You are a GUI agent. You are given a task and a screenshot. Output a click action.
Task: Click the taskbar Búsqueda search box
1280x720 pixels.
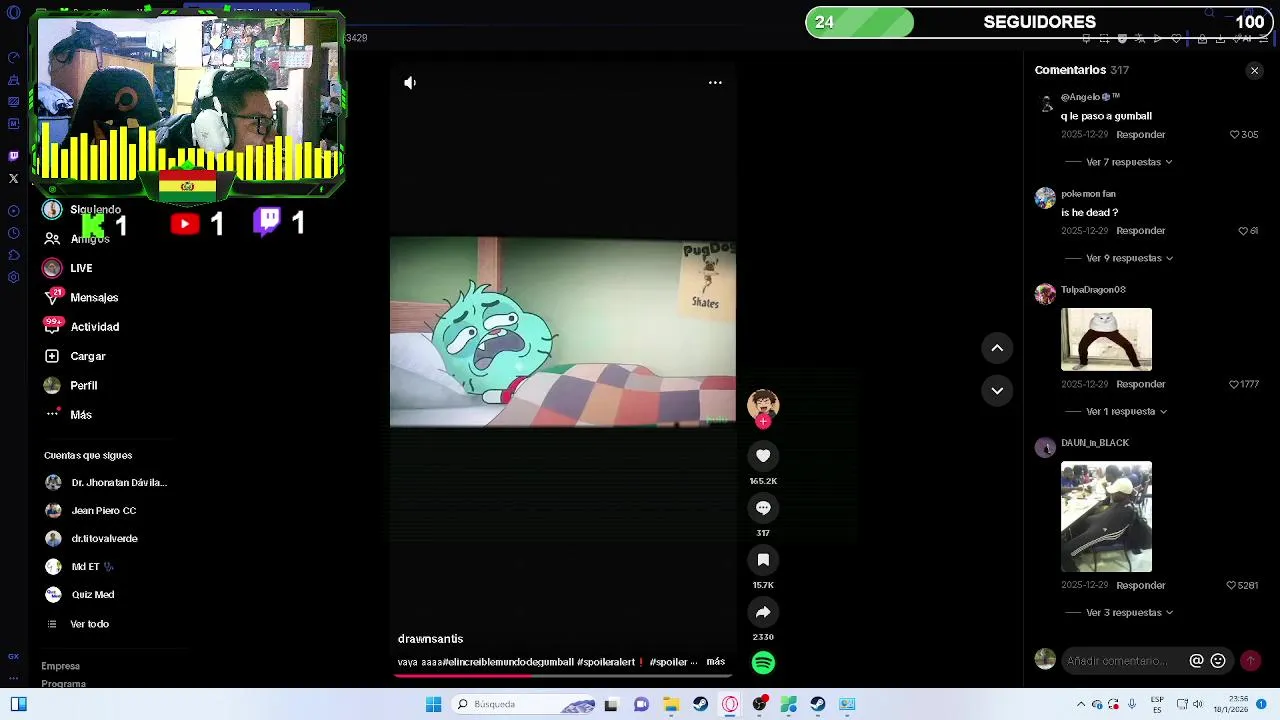pos(523,705)
